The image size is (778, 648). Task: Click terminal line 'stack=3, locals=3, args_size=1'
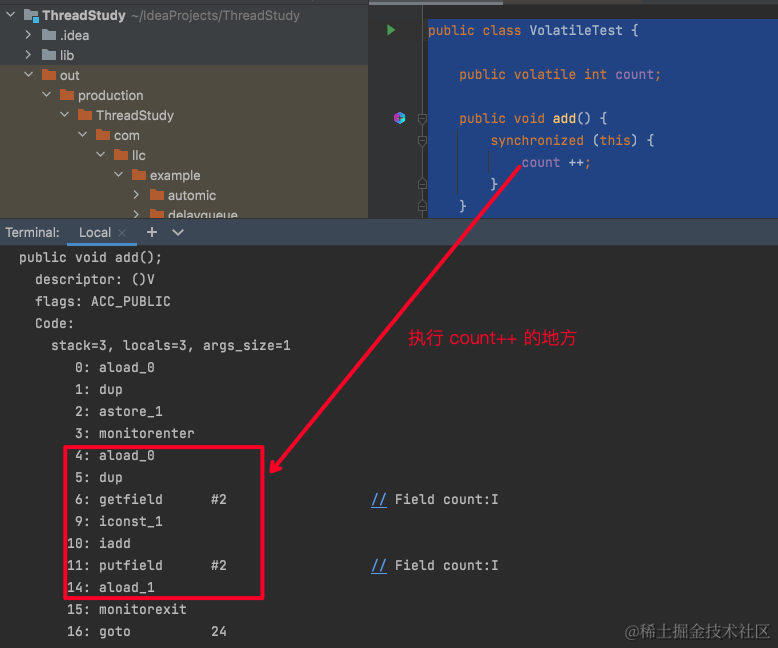171,345
